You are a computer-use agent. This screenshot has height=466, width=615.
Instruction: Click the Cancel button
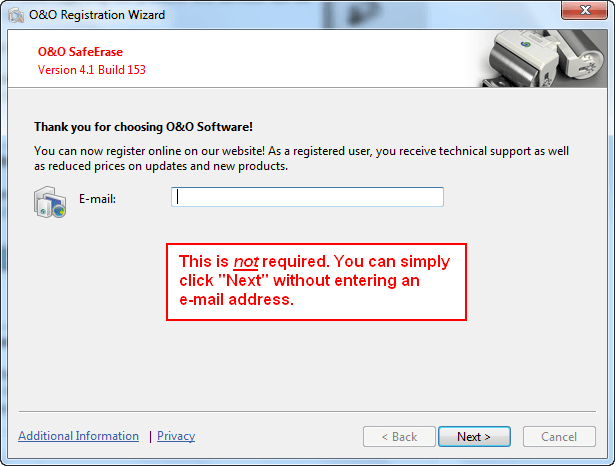559,437
